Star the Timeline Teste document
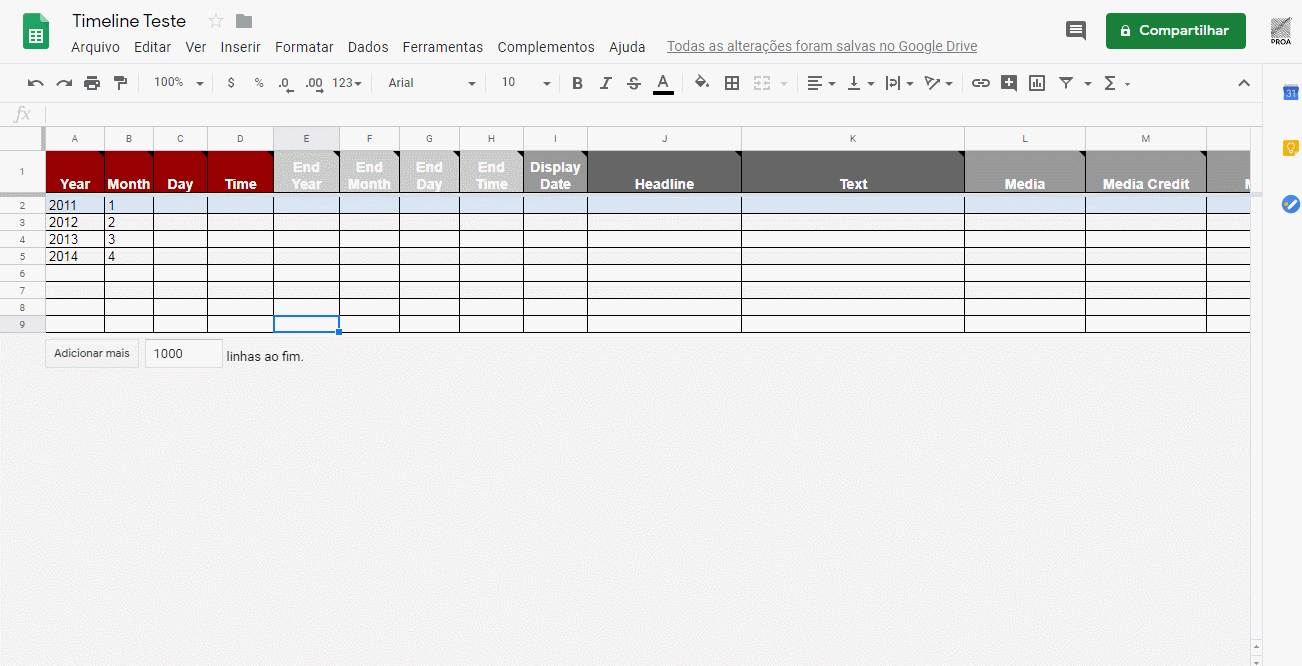This screenshot has width=1302, height=666. [x=216, y=21]
